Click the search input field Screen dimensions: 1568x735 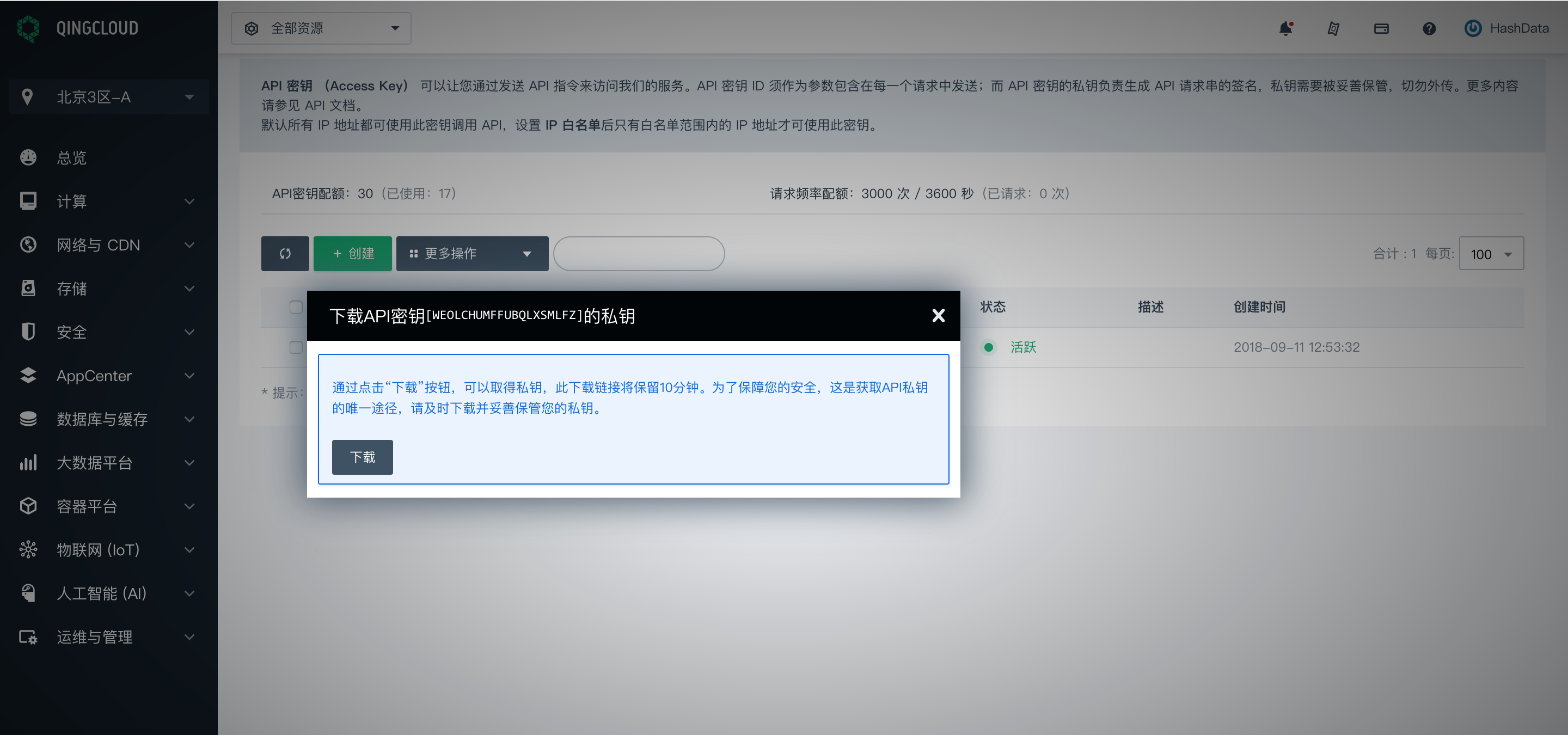click(639, 254)
